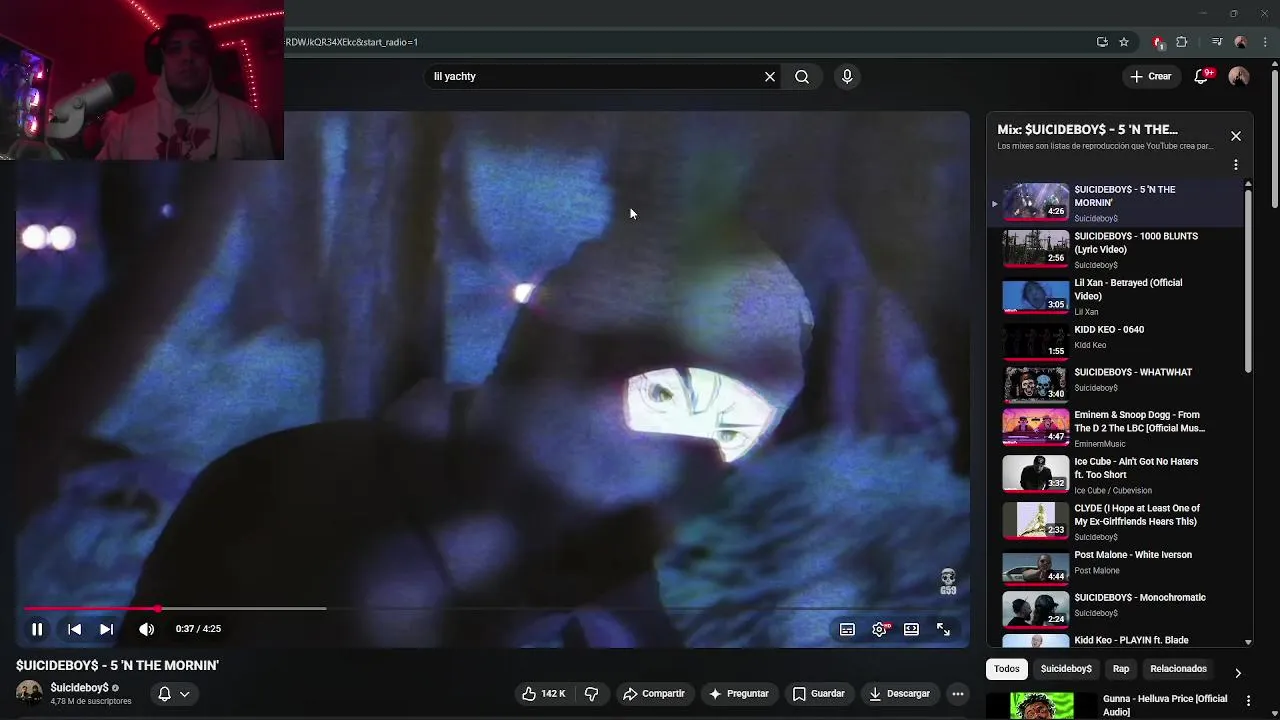Viewport: 1280px width, 720px height.
Task: Open the $uicideboy$ channel avatar
Action: click(29, 693)
